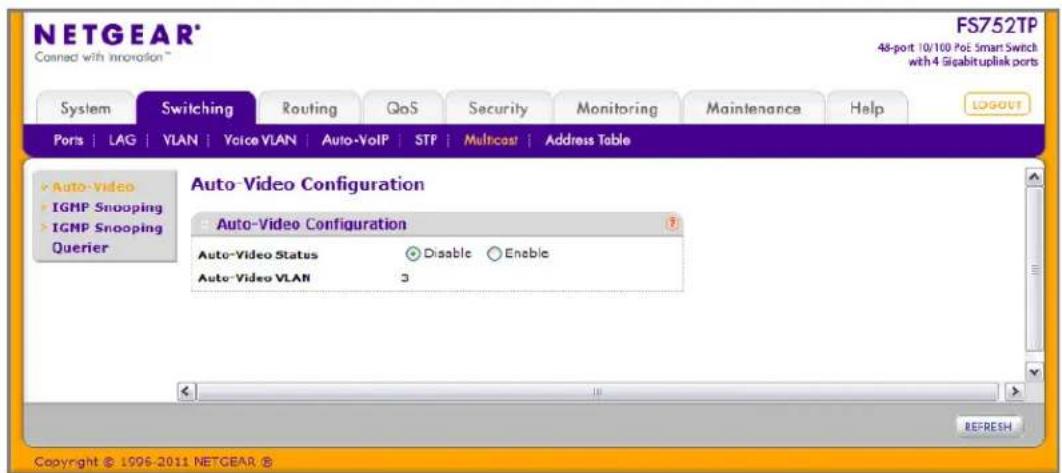
Task: Select Auto-Video in the side menu
Action: (x=94, y=187)
